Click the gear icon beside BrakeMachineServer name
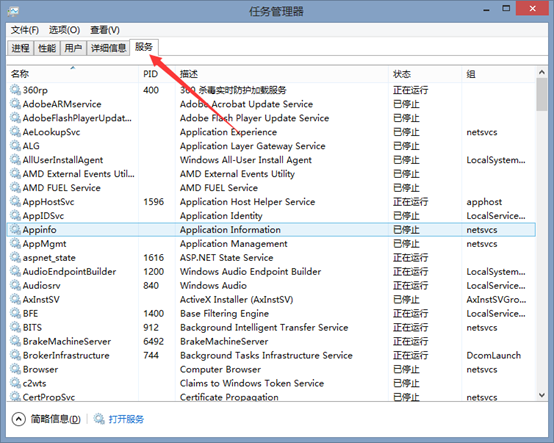Viewport: 554px width, 443px height. click(15, 341)
